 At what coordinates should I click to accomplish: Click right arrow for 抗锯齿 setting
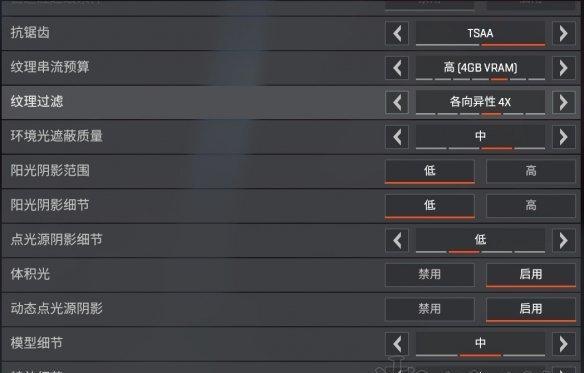tap(564, 34)
